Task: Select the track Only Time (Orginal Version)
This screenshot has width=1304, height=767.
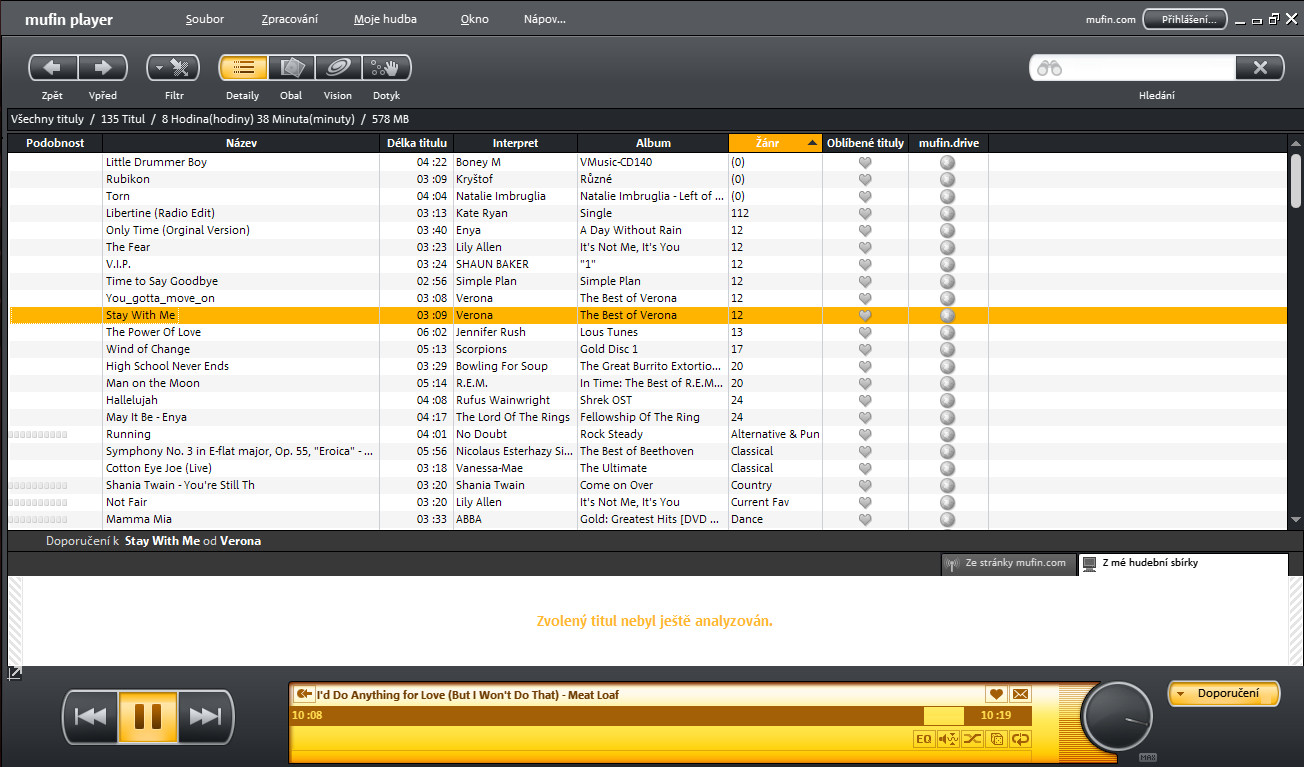Action: [178, 230]
